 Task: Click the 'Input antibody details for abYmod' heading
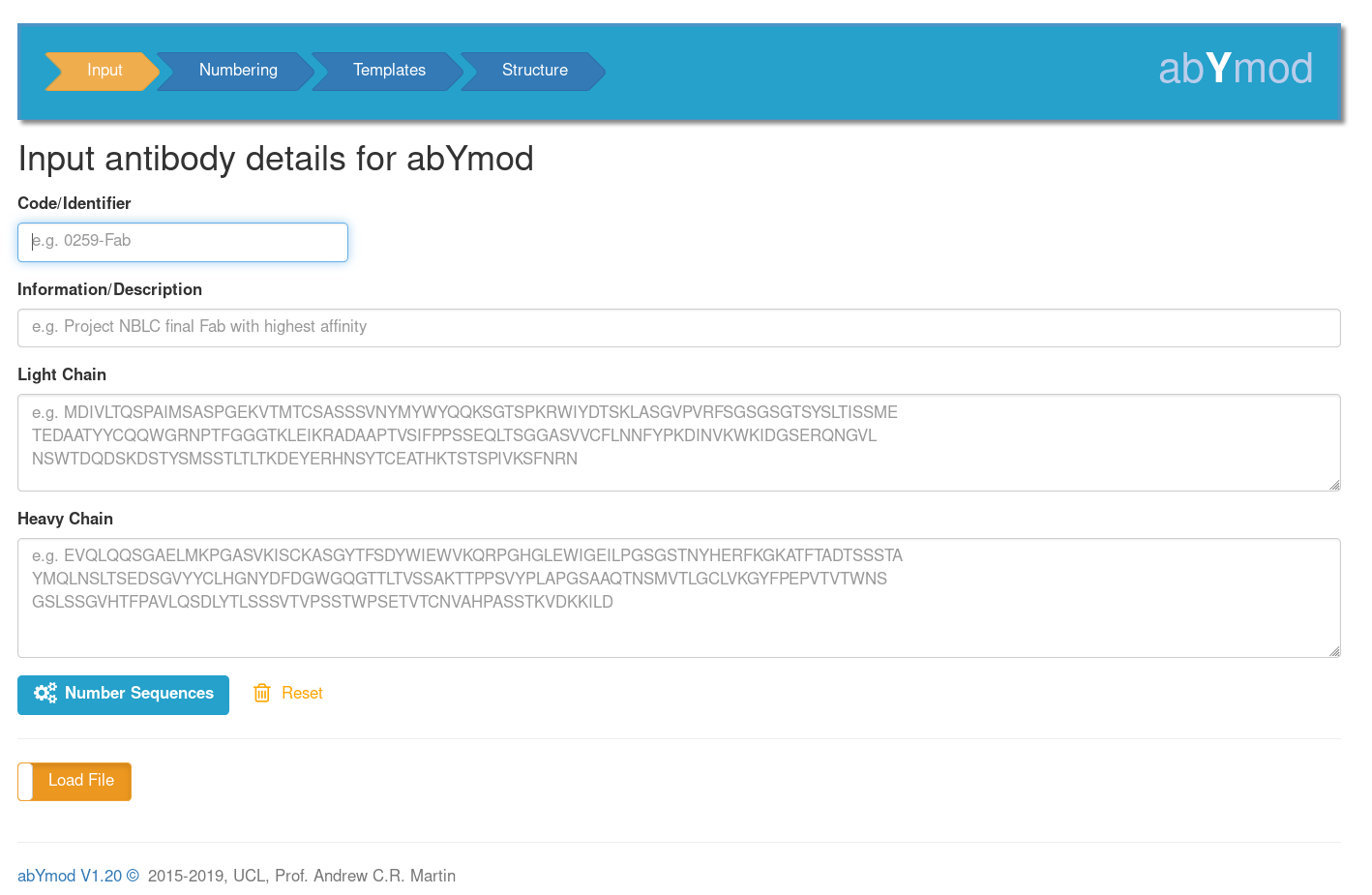(276, 159)
